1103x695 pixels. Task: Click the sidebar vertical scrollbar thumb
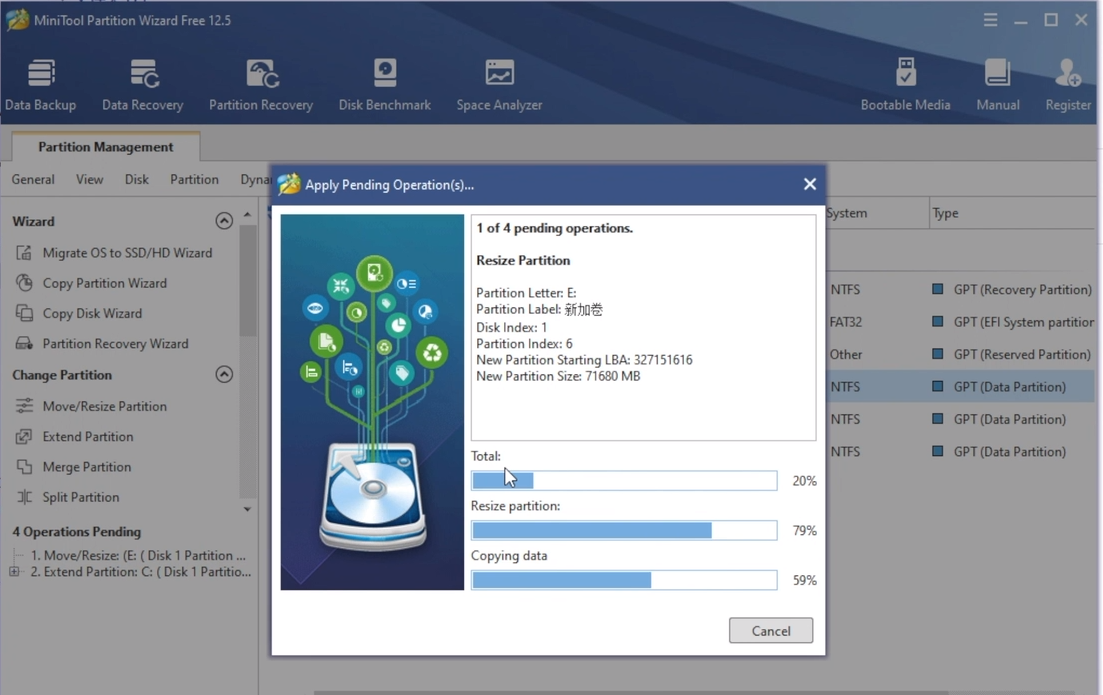[x=247, y=280]
